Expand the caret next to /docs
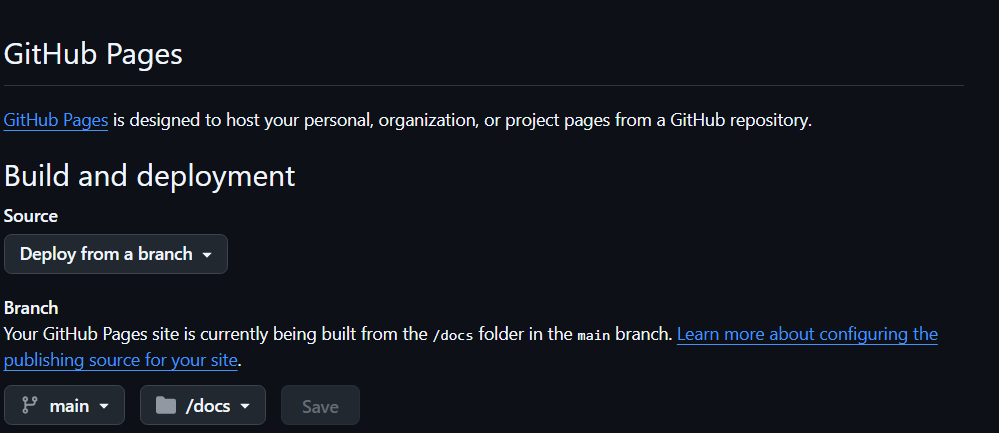Image resolution: width=999 pixels, height=433 pixels. point(245,407)
